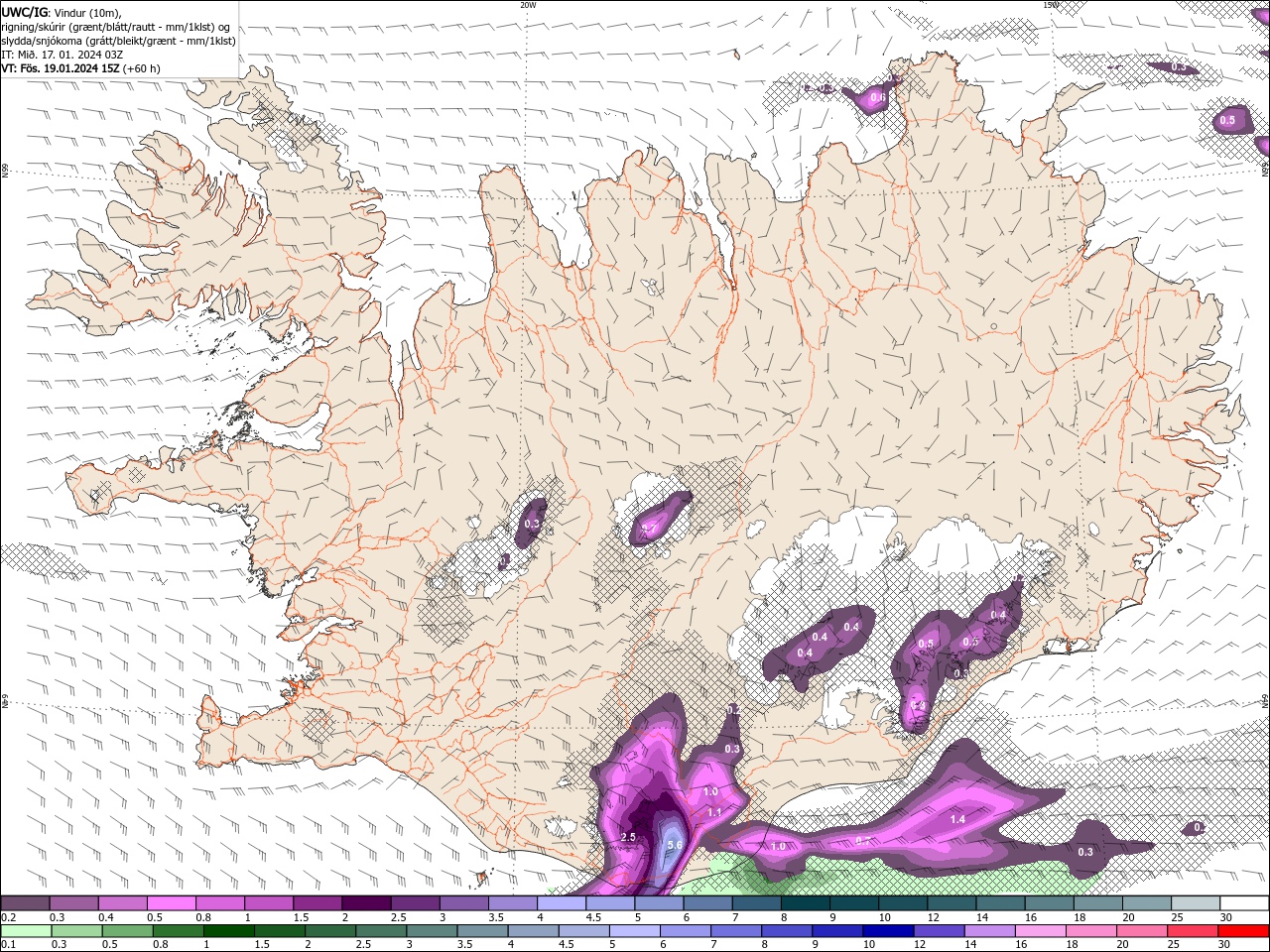
Task: Click the 5.6 precipitation value on the map
Action: [x=675, y=845]
